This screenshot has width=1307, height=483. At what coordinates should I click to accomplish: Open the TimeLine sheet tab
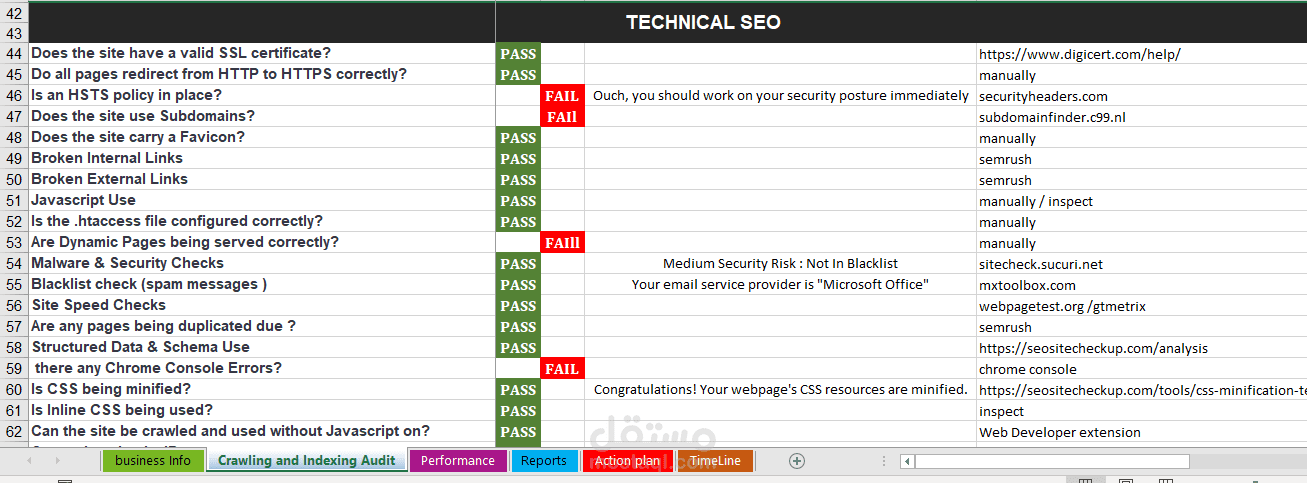tap(715, 461)
